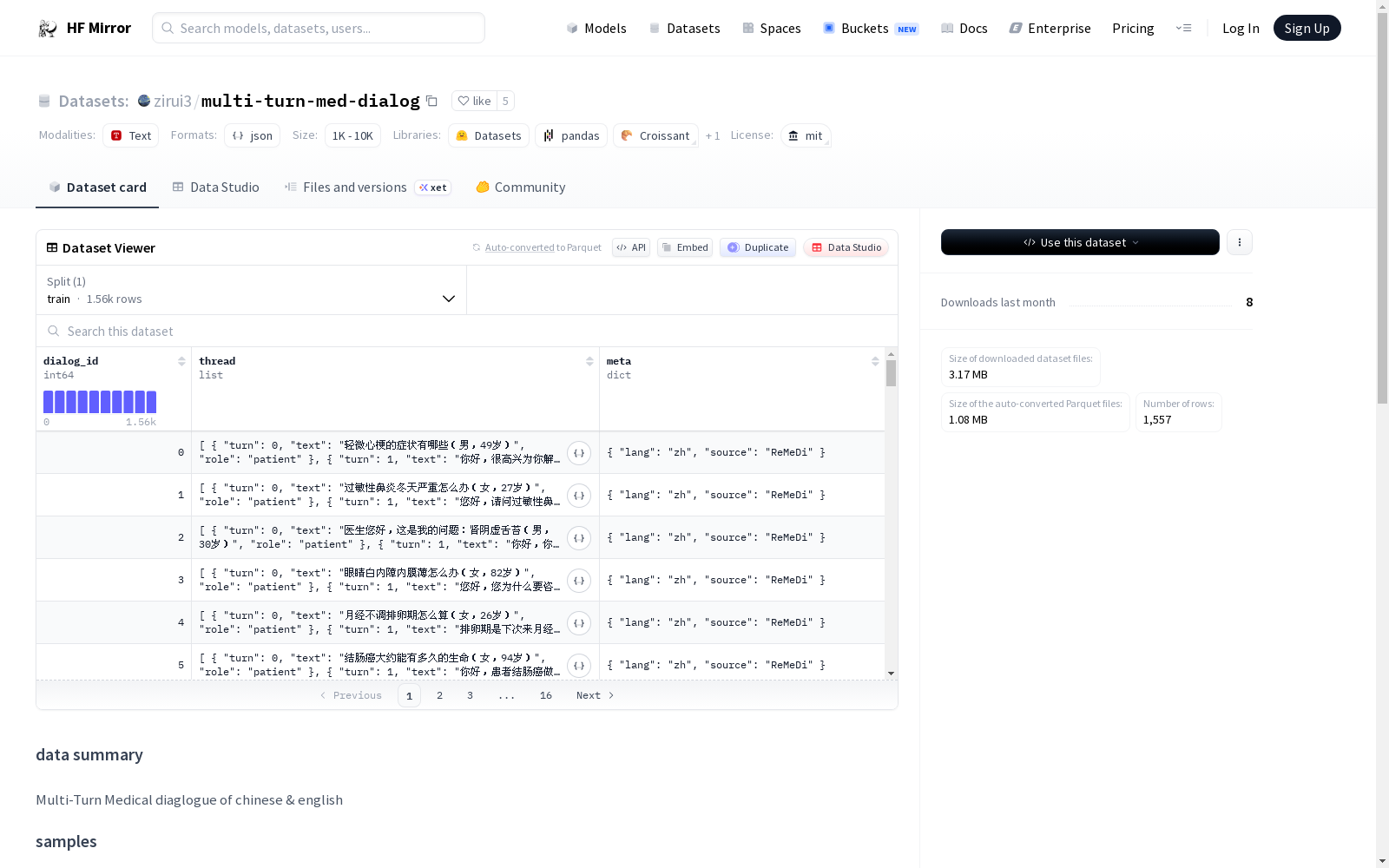Click the search magnifier icon in dataset viewer
Screen dimensions: 1389x868
pyautogui.click(x=54, y=331)
